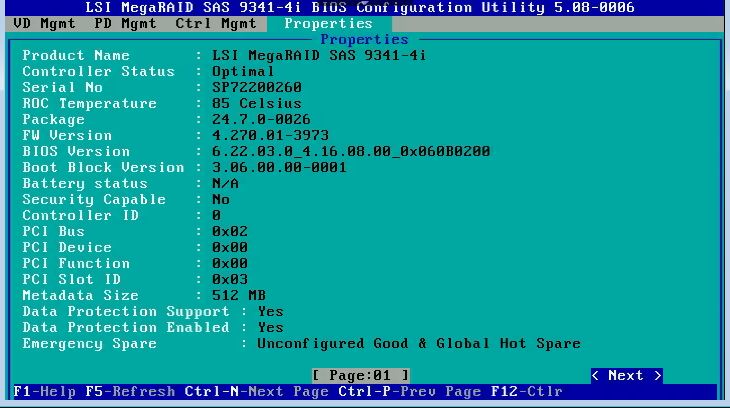This screenshot has width=730, height=408.
Task: Click the Properties panel heading
Action: pos(364,40)
